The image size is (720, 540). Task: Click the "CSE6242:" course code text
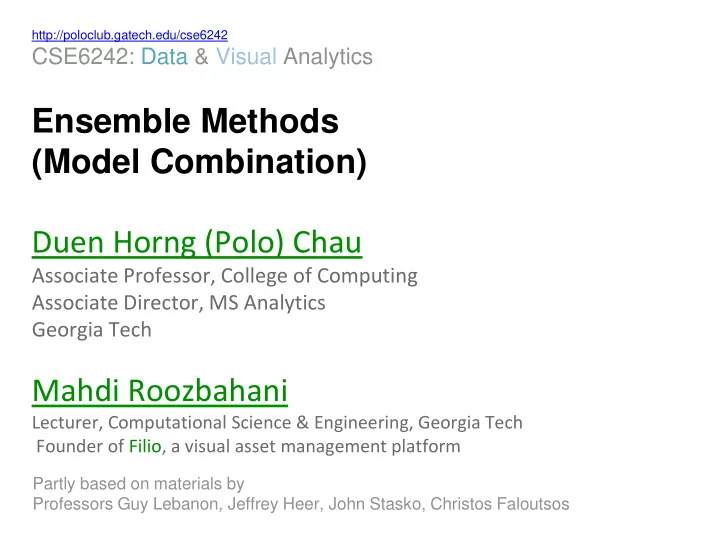83,57
